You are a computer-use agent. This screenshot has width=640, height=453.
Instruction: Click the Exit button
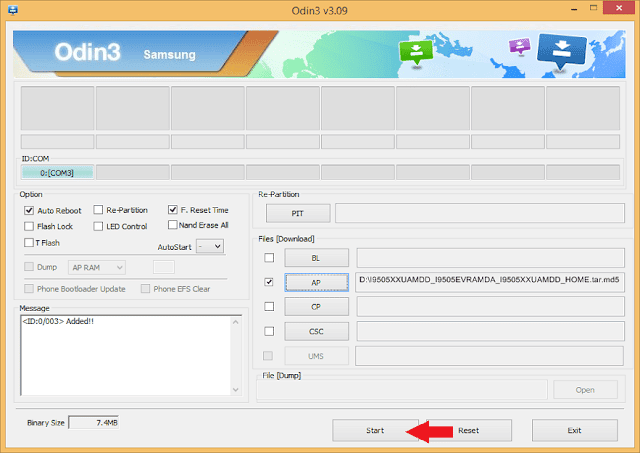point(574,430)
